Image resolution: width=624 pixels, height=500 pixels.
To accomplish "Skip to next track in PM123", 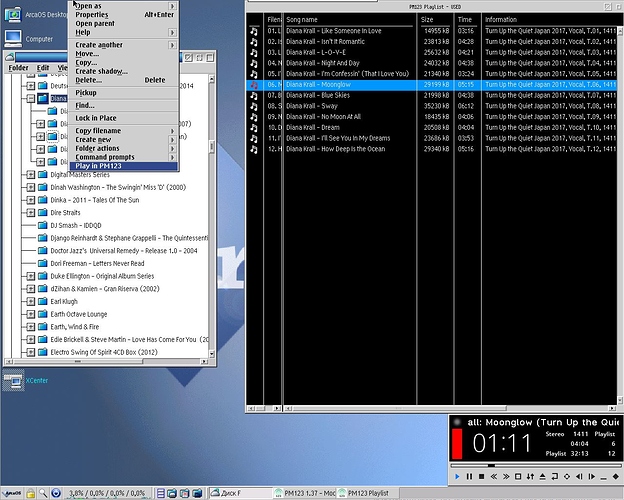I will coord(591,476).
